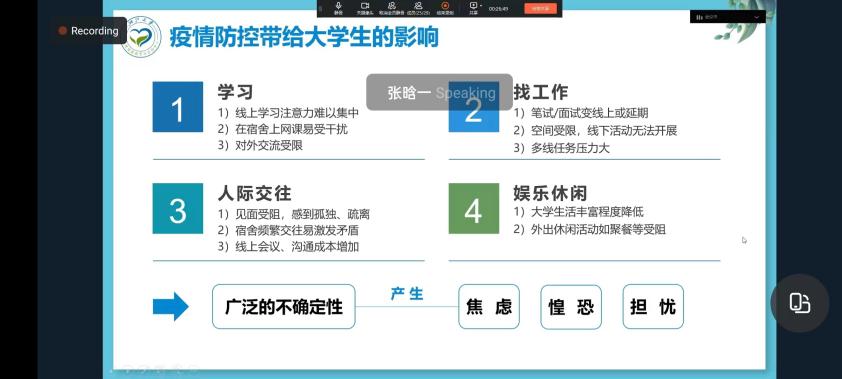Tap the floating screen switch button
The image size is (842, 379).
800,303
